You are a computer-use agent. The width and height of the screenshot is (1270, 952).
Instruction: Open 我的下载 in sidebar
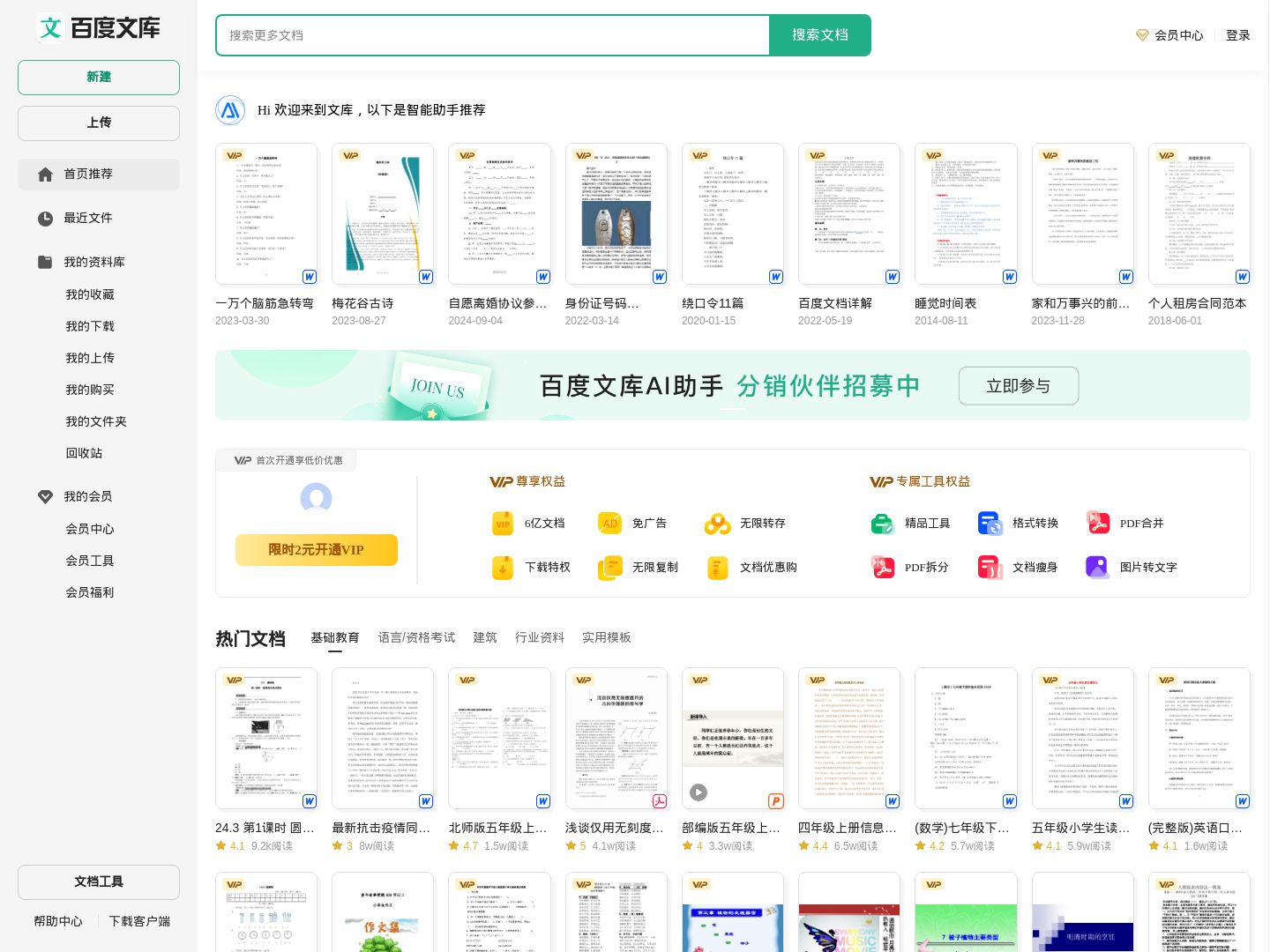click(x=90, y=327)
